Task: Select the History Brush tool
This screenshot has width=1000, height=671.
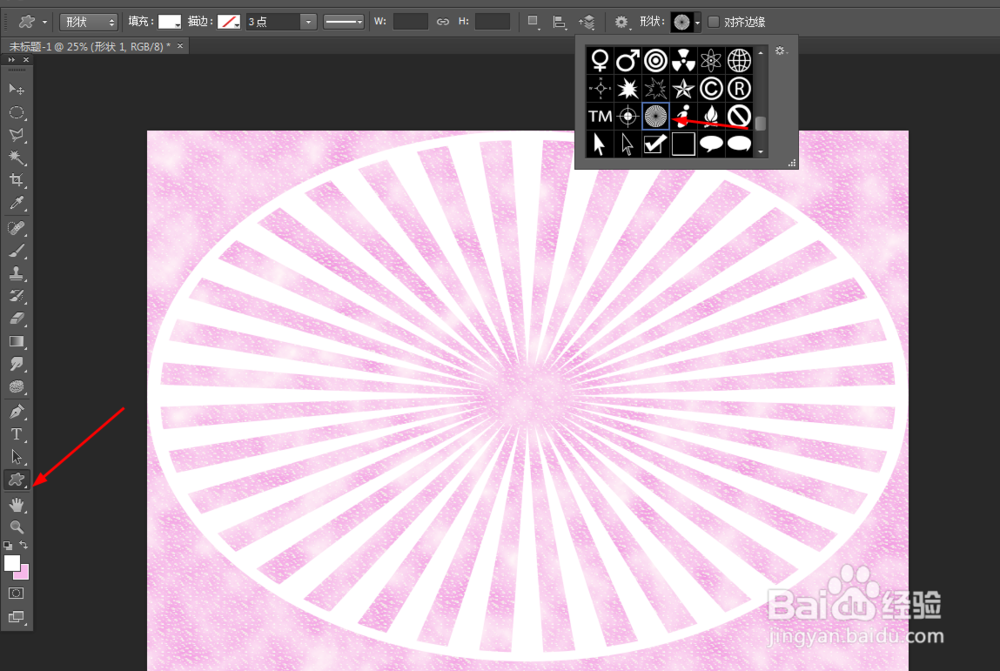Action: tap(17, 296)
